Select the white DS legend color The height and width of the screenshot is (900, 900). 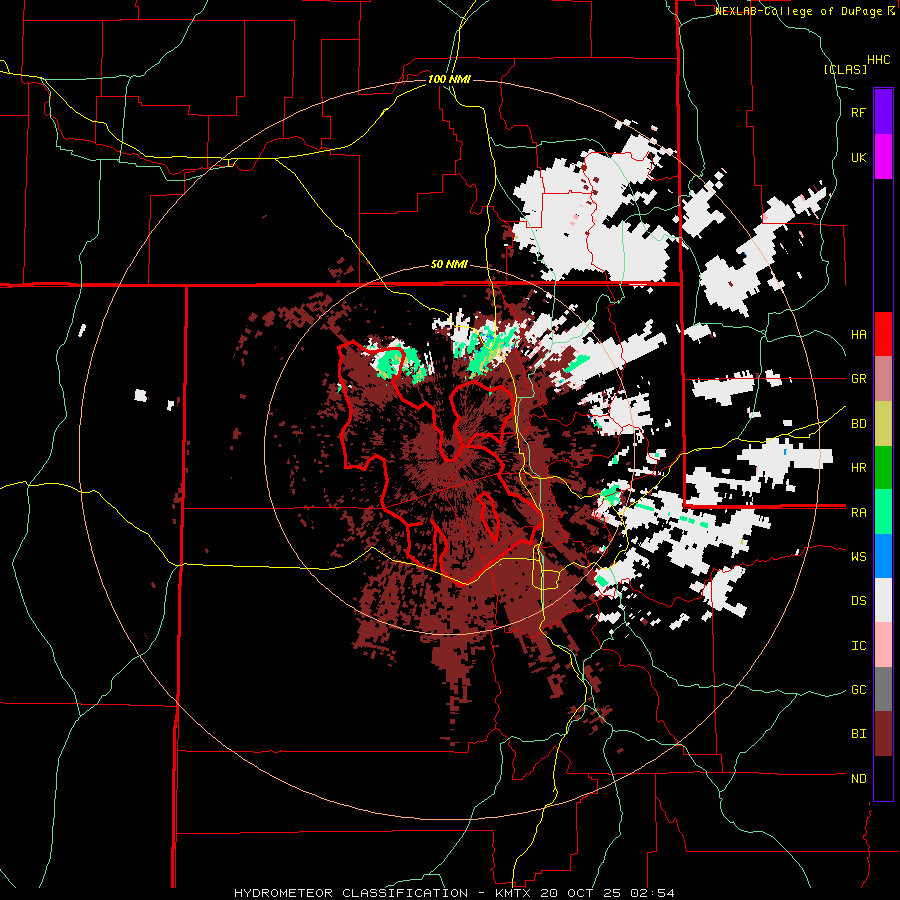[x=883, y=601]
